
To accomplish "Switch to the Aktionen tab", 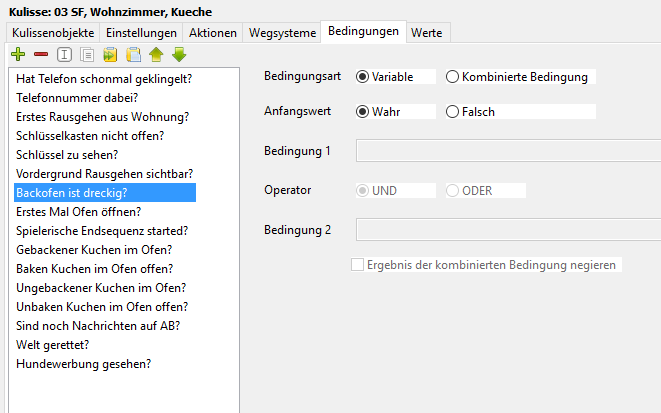I will (213, 33).
